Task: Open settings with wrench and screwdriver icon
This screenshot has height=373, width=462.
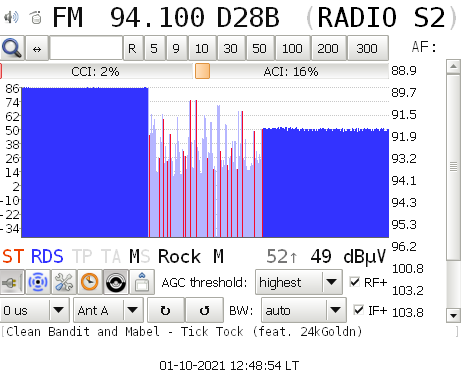Action: [64, 282]
